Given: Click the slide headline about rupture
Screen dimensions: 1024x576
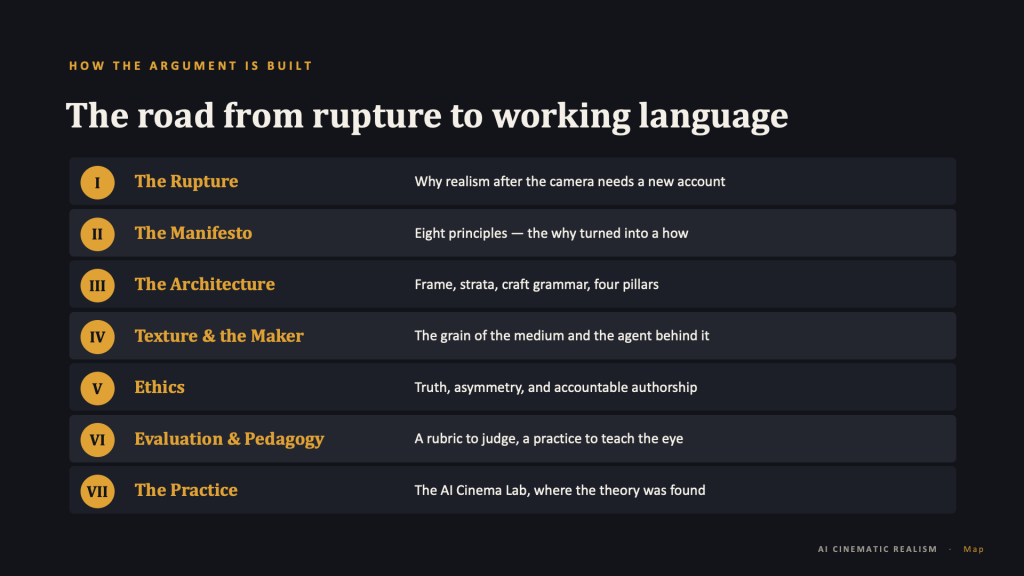Looking at the screenshot, I should pos(427,116).
